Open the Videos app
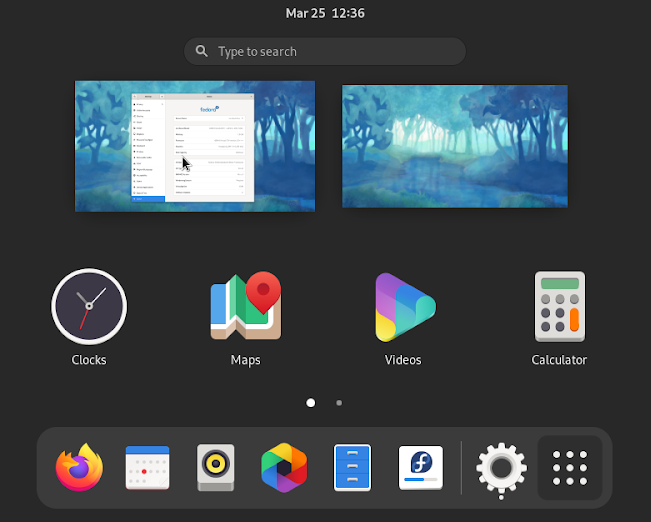Screen dimensions: 651x522 [x=405, y=307]
